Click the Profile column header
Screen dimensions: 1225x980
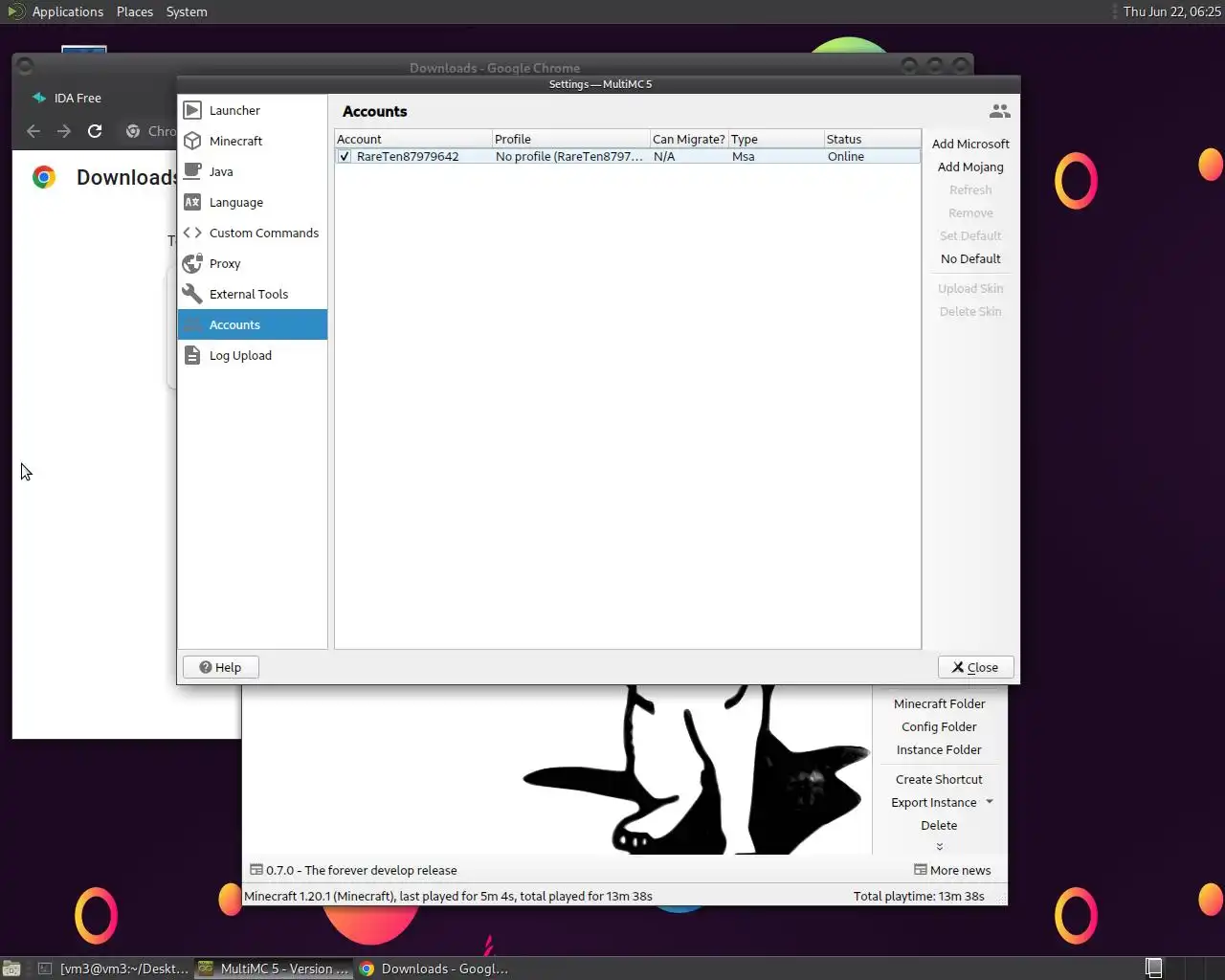571,139
